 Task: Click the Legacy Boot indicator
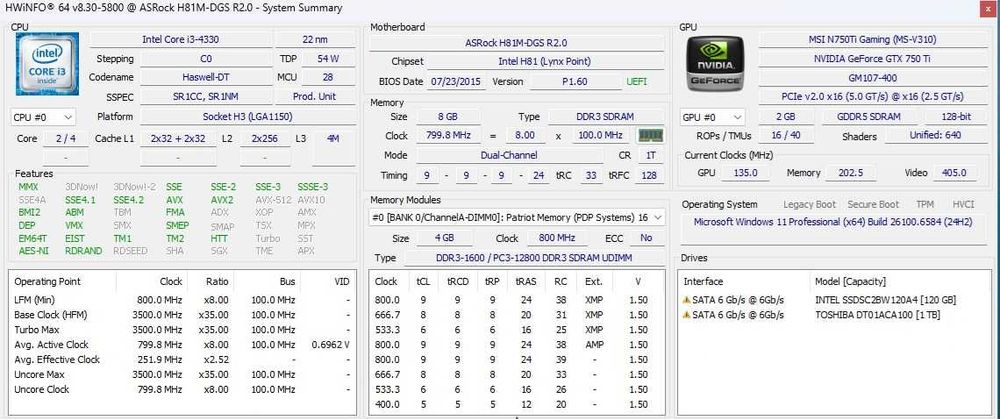[809, 205]
